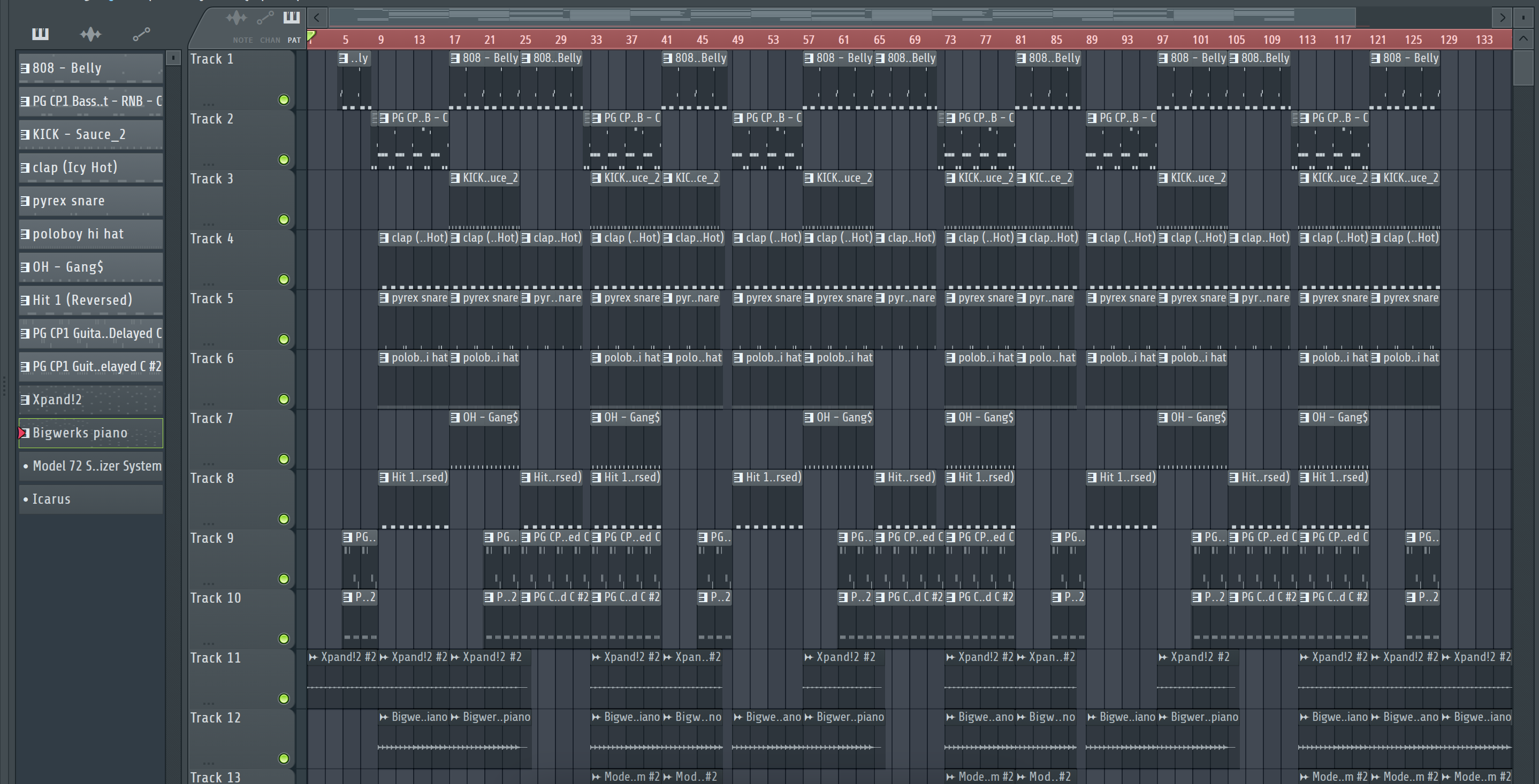Select the Icarus item in the picker
This screenshot has width=1539, height=784.
click(91, 499)
